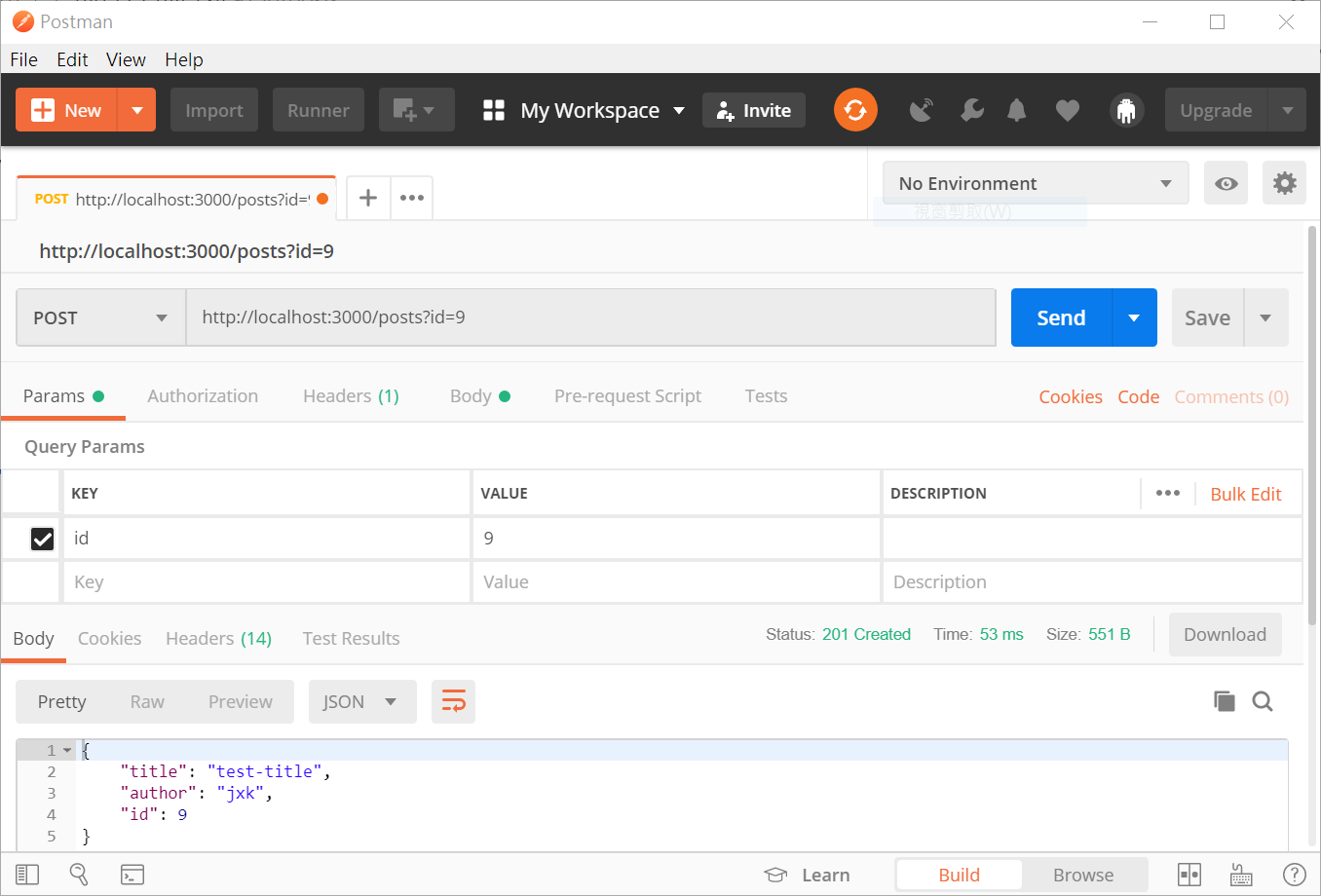
Task: Click the sync status icon
Action: point(855,110)
